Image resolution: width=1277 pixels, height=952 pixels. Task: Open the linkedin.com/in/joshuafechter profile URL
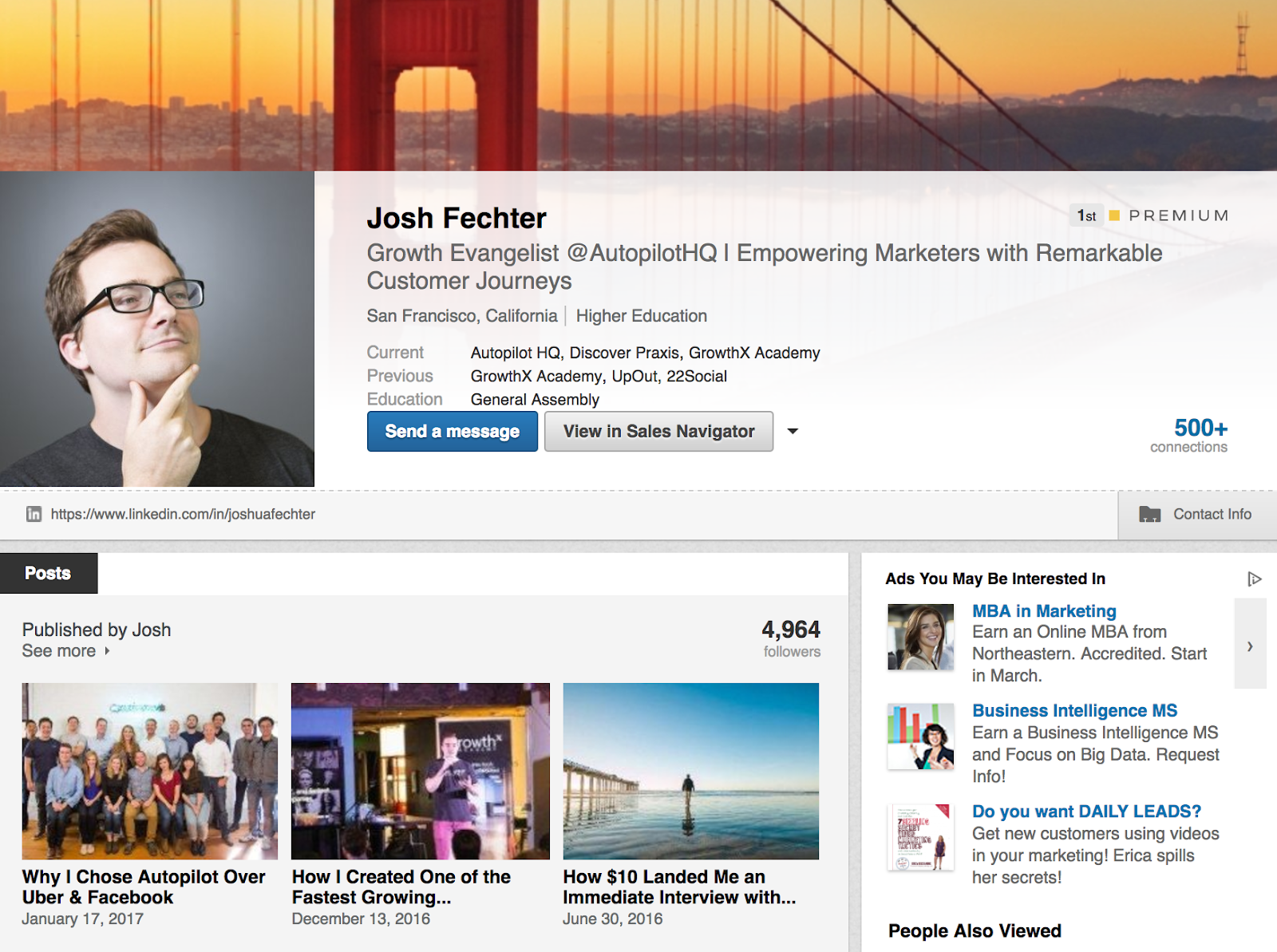183,514
